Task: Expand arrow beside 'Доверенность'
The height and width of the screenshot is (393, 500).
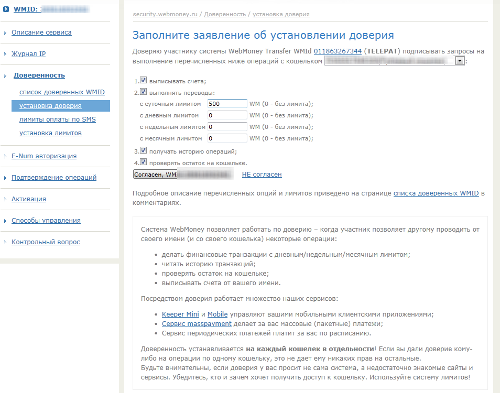Action: click(x=5, y=76)
